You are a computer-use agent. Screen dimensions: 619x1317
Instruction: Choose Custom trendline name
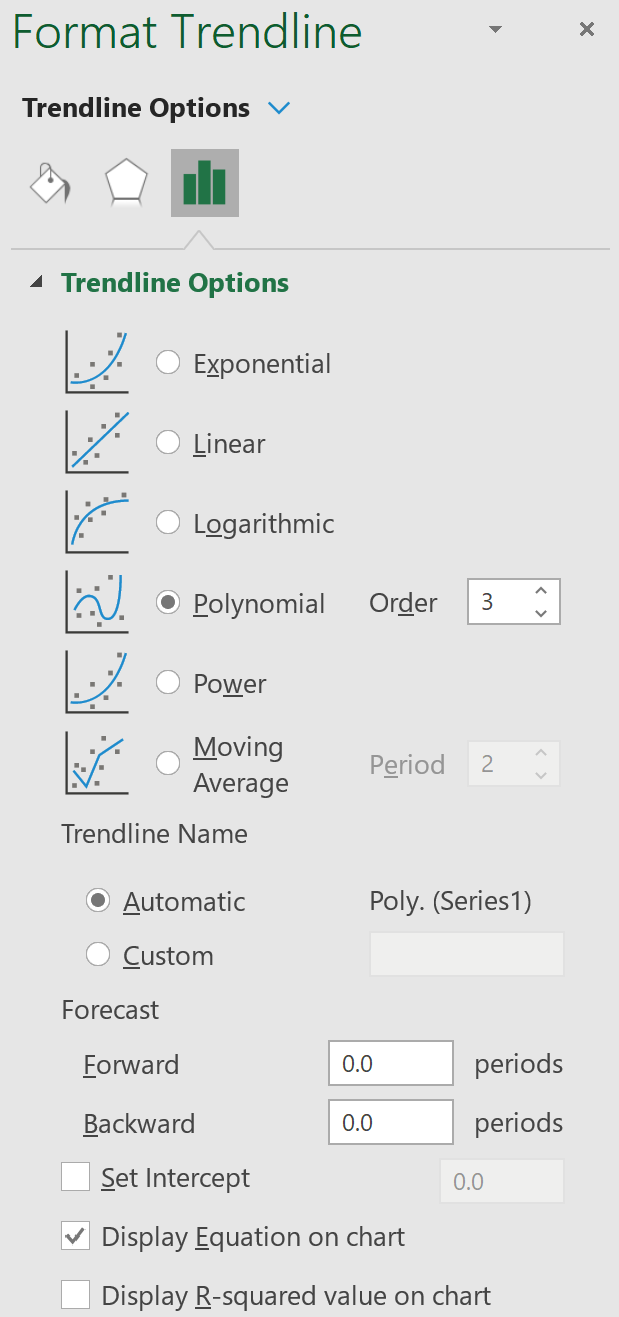(x=98, y=954)
